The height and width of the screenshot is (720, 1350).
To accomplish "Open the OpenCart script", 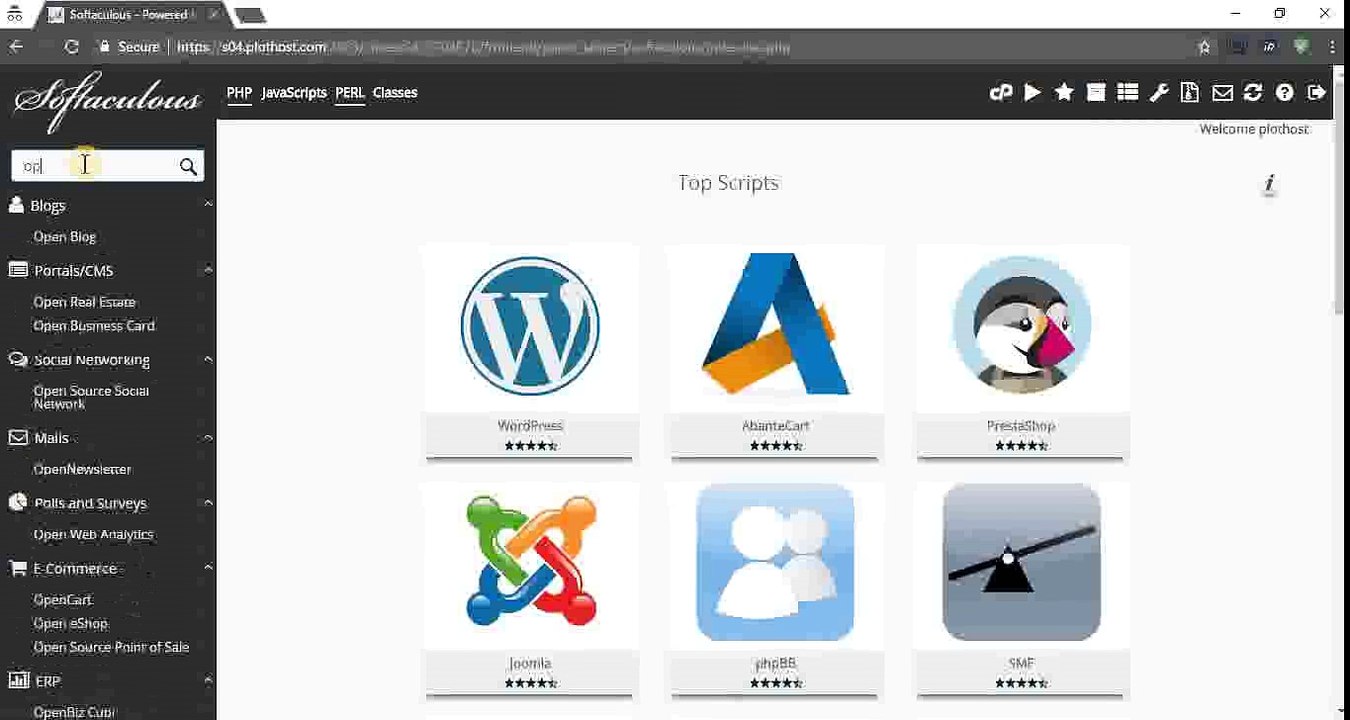I will [62, 600].
